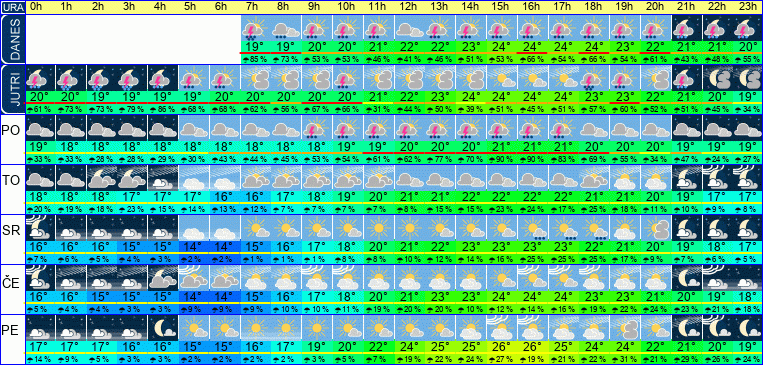Click the PO 15h thunderstorm icon
The width and height of the screenshot is (763, 365).
(502, 128)
